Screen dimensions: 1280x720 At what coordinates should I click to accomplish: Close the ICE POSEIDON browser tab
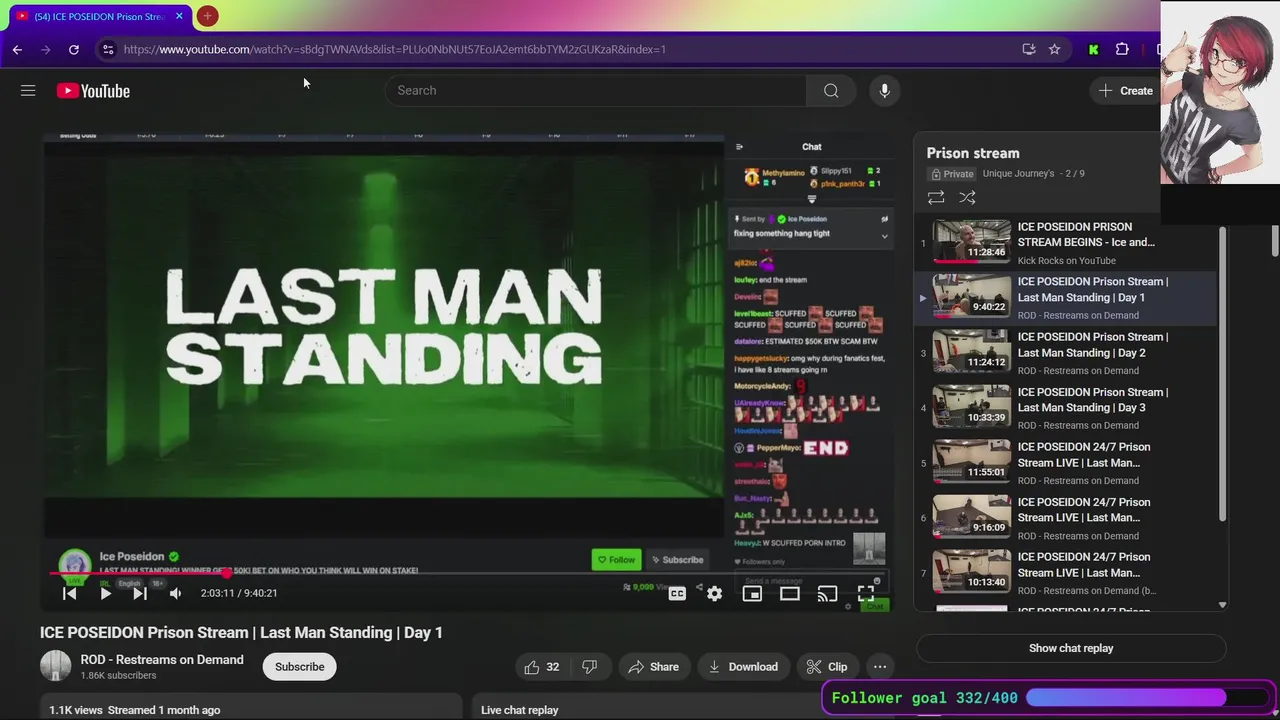pos(179,16)
